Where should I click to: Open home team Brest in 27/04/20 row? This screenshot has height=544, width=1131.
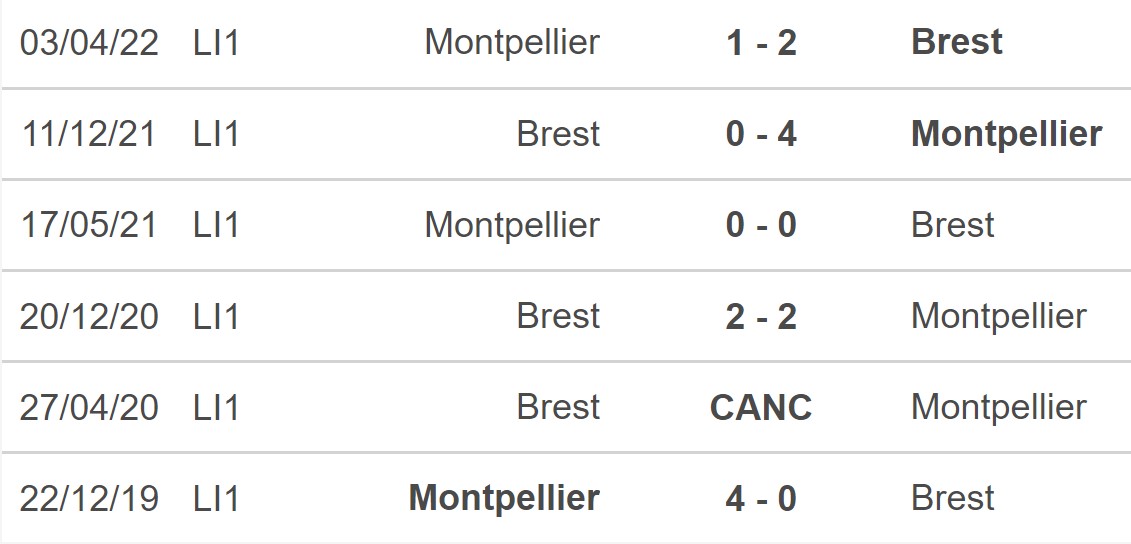558,407
